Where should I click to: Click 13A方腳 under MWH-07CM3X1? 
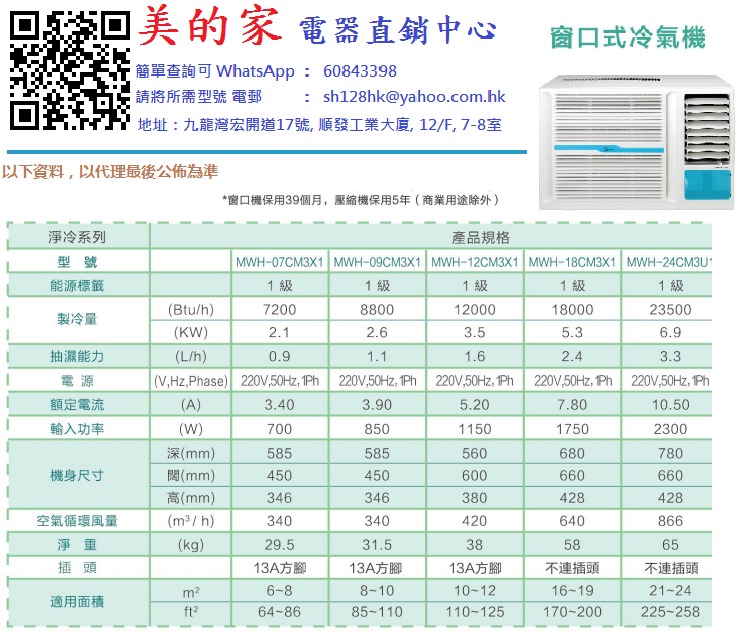click(279, 568)
